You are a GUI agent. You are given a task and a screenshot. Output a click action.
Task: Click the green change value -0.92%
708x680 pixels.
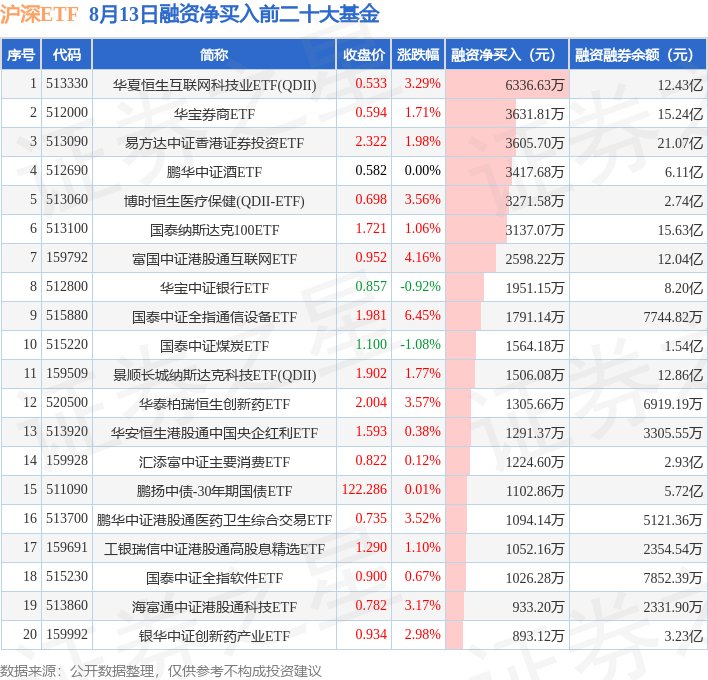[420, 286]
